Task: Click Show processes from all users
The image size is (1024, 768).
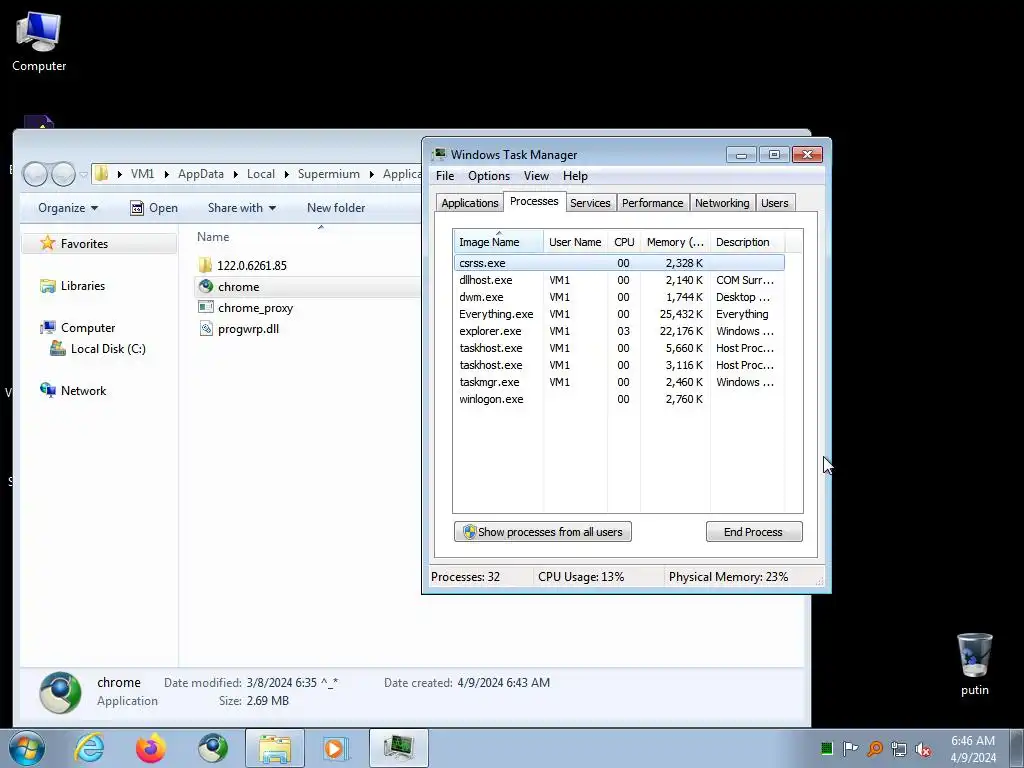Action: [x=543, y=532]
